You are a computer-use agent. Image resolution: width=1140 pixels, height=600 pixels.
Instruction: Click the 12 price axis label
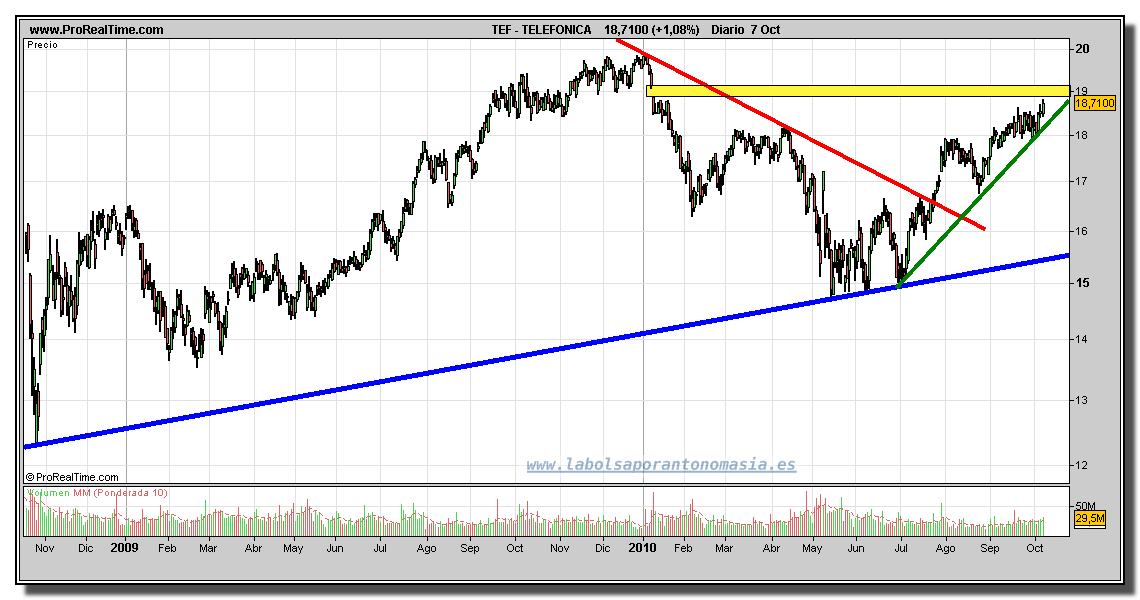coord(1082,465)
